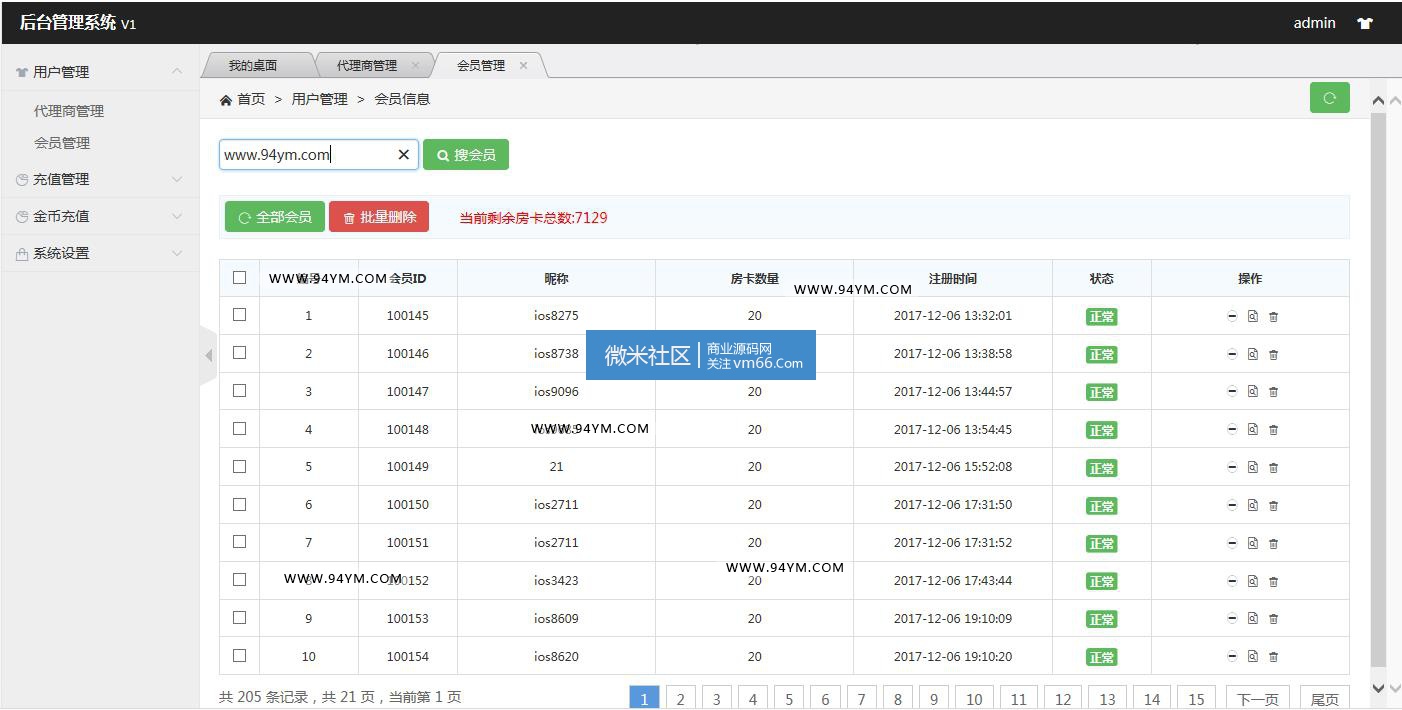Open detail view for member 100146
1402x710 pixels.
[1252, 354]
